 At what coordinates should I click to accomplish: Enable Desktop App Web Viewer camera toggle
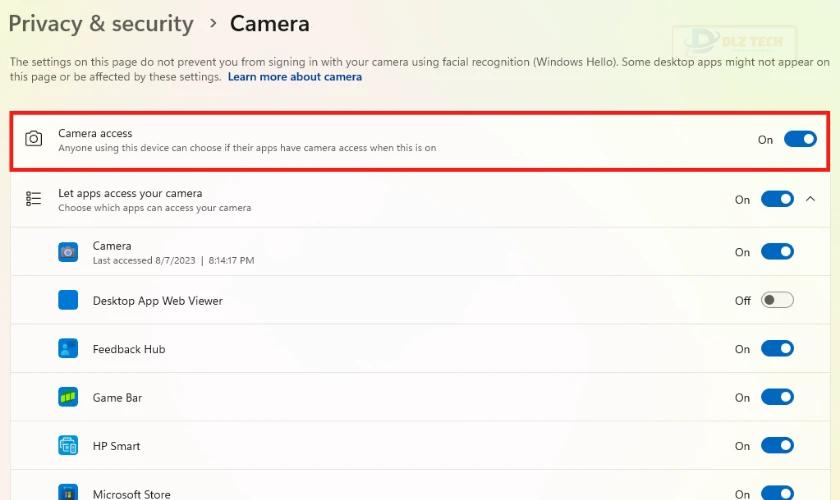[x=777, y=300]
